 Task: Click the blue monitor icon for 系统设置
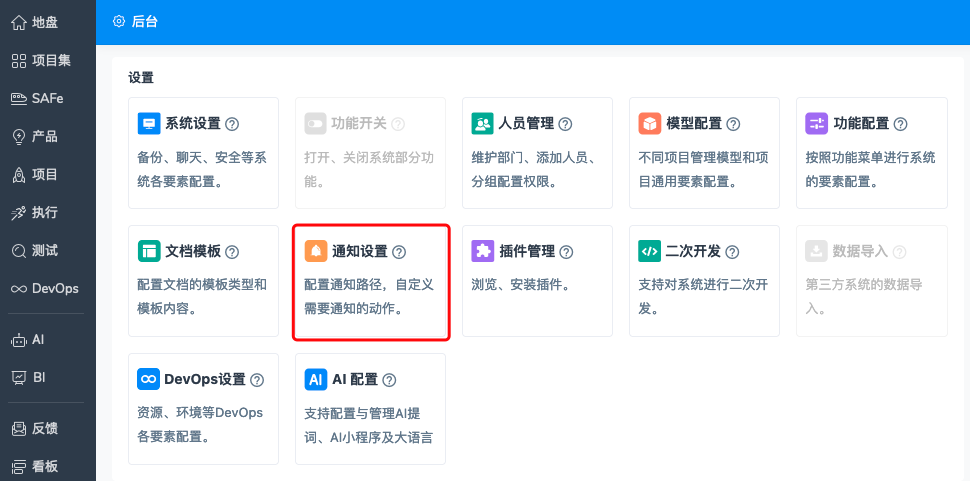coord(149,124)
